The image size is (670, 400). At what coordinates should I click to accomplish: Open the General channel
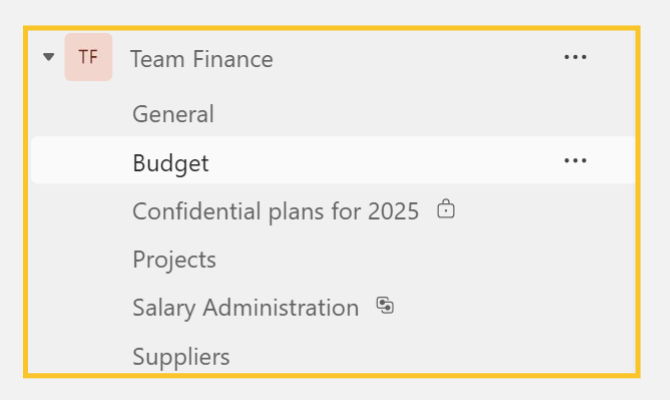click(173, 114)
